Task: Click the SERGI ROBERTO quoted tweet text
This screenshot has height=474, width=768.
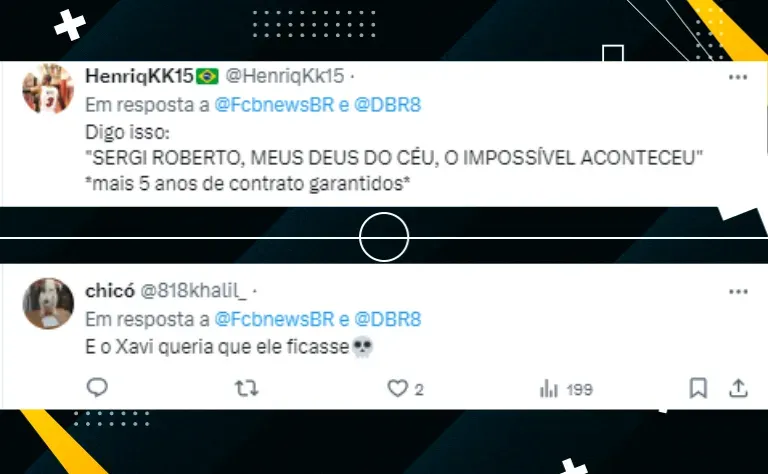Action: click(x=394, y=158)
